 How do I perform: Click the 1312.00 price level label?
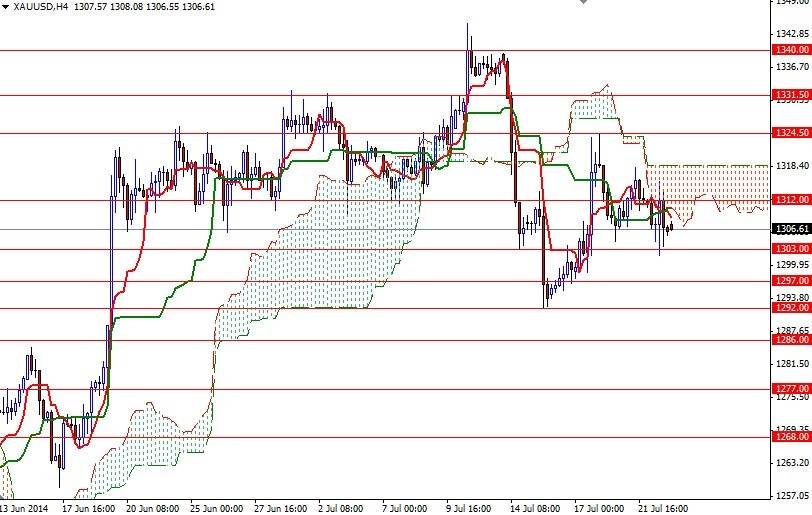pos(790,200)
